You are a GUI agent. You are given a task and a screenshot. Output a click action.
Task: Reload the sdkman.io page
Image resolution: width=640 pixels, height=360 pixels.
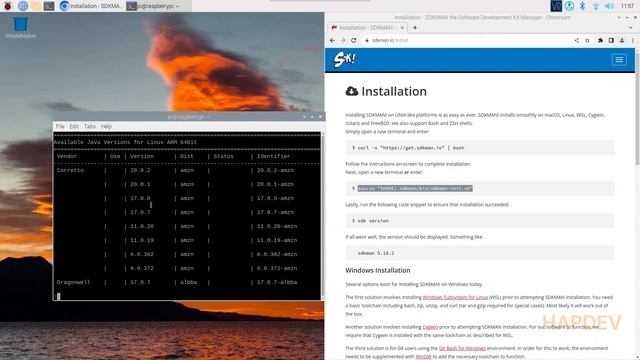(x=353, y=40)
